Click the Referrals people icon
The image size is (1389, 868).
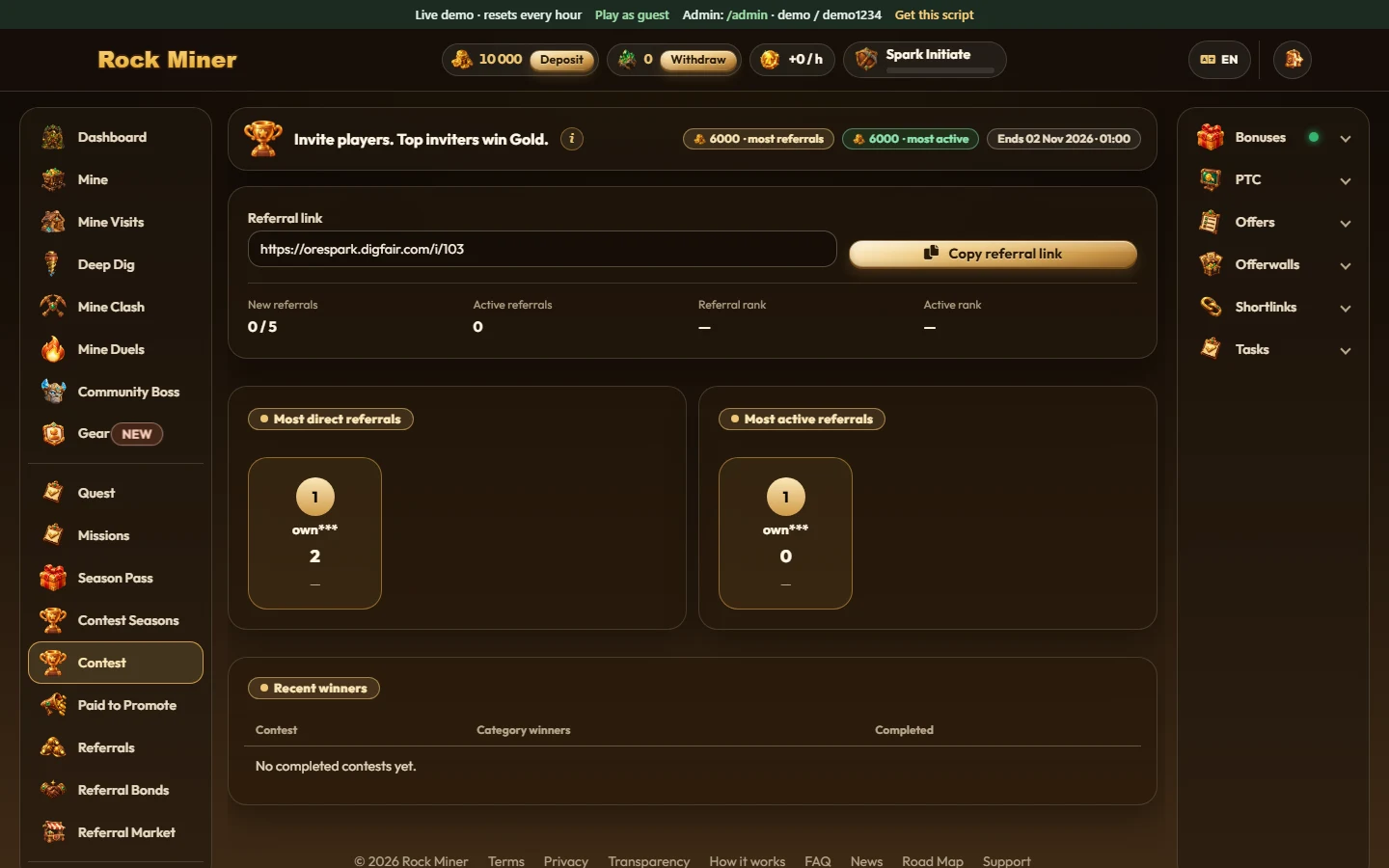click(53, 747)
